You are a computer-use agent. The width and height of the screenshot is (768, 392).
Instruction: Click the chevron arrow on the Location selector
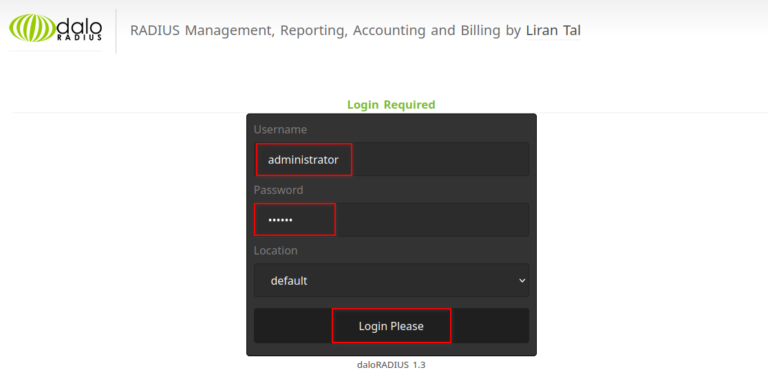pos(522,280)
